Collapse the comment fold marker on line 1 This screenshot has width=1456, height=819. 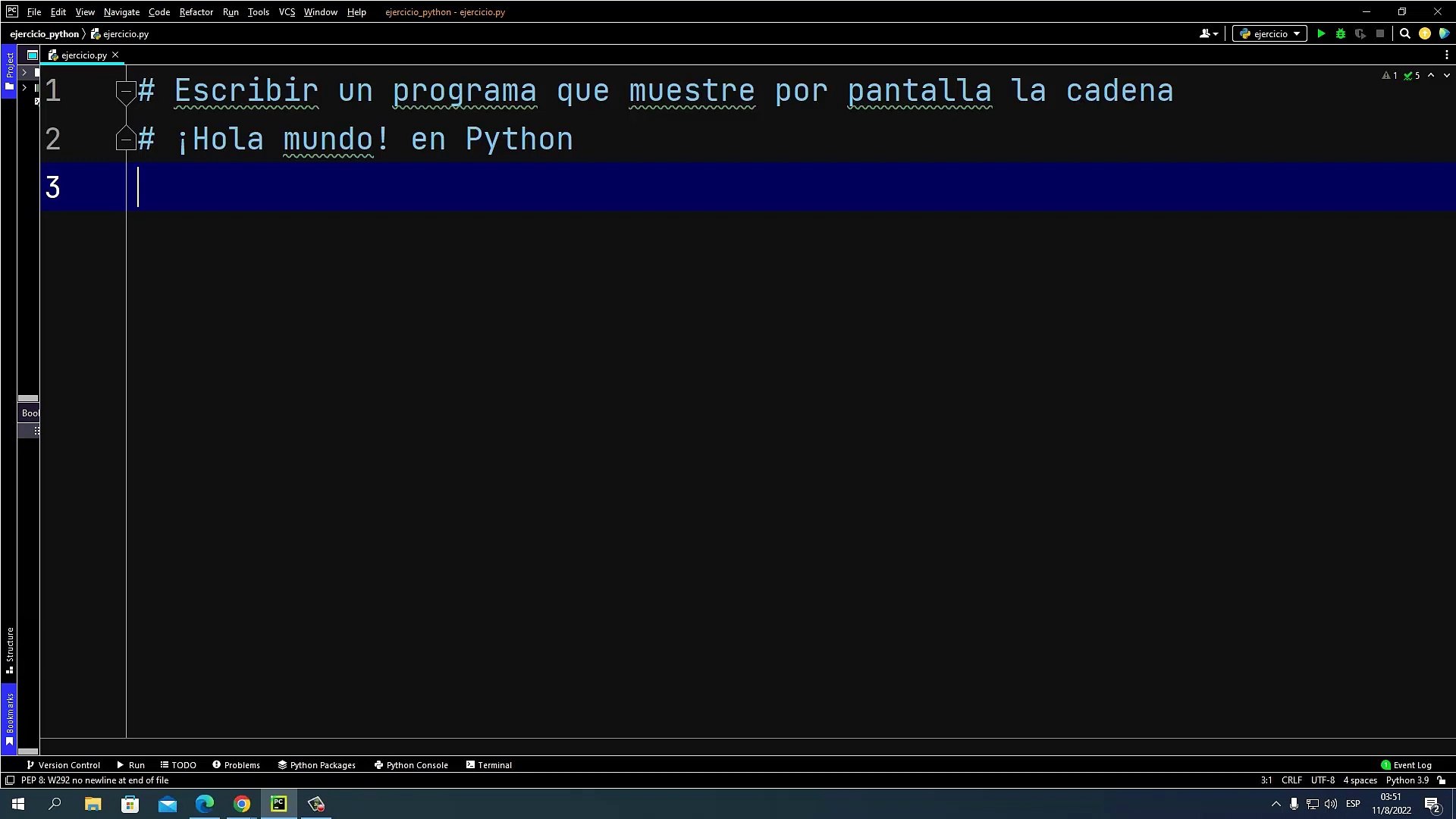(125, 91)
